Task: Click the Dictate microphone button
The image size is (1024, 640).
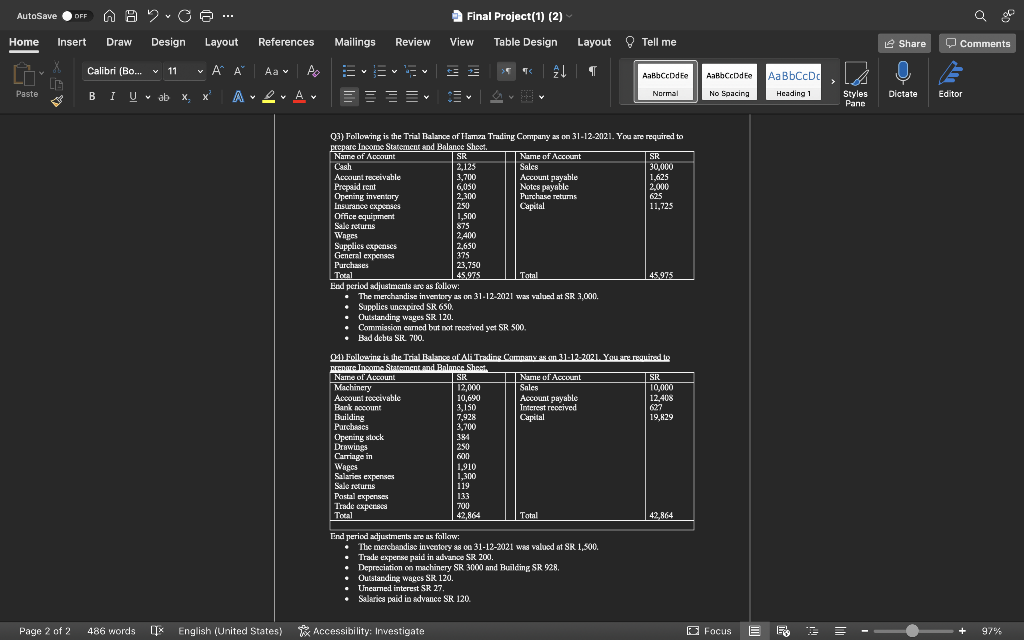Action: coord(903,80)
